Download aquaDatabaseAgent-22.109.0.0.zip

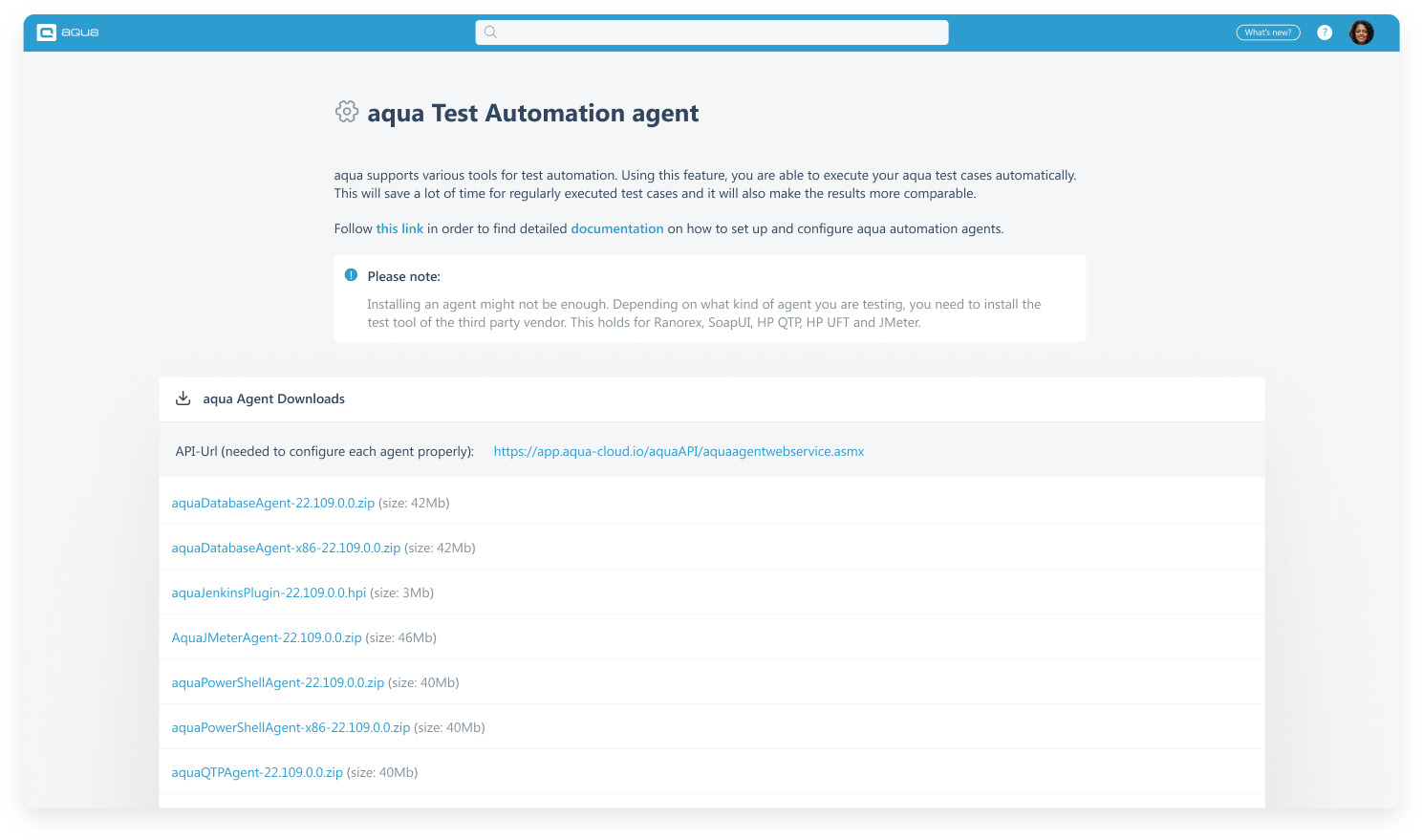click(272, 502)
